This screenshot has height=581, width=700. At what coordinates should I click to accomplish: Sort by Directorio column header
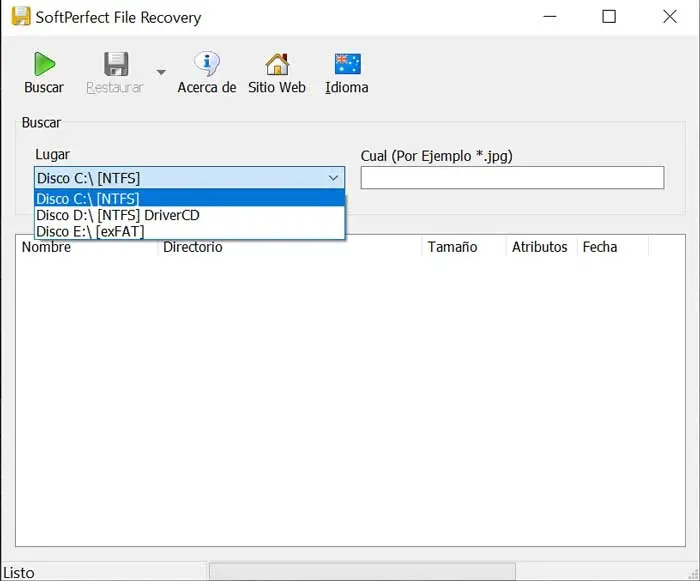tap(290, 247)
